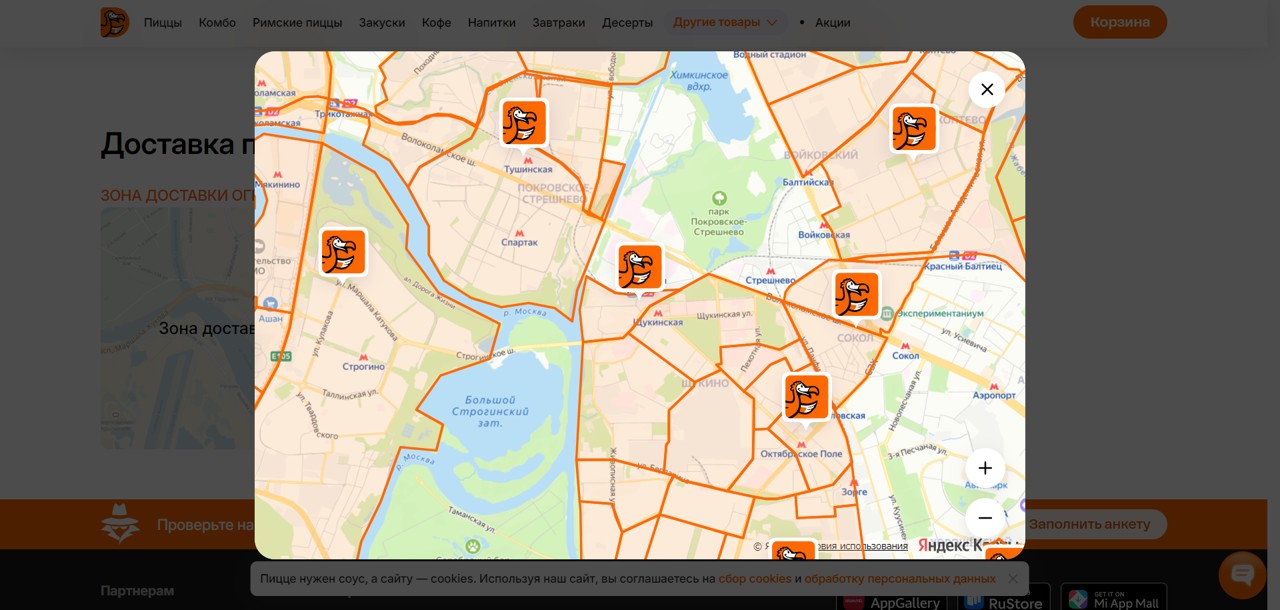The image size is (1280, 610).
Task: Click the Аэропорт metro label on the map
Action: [x=994, y=395]
